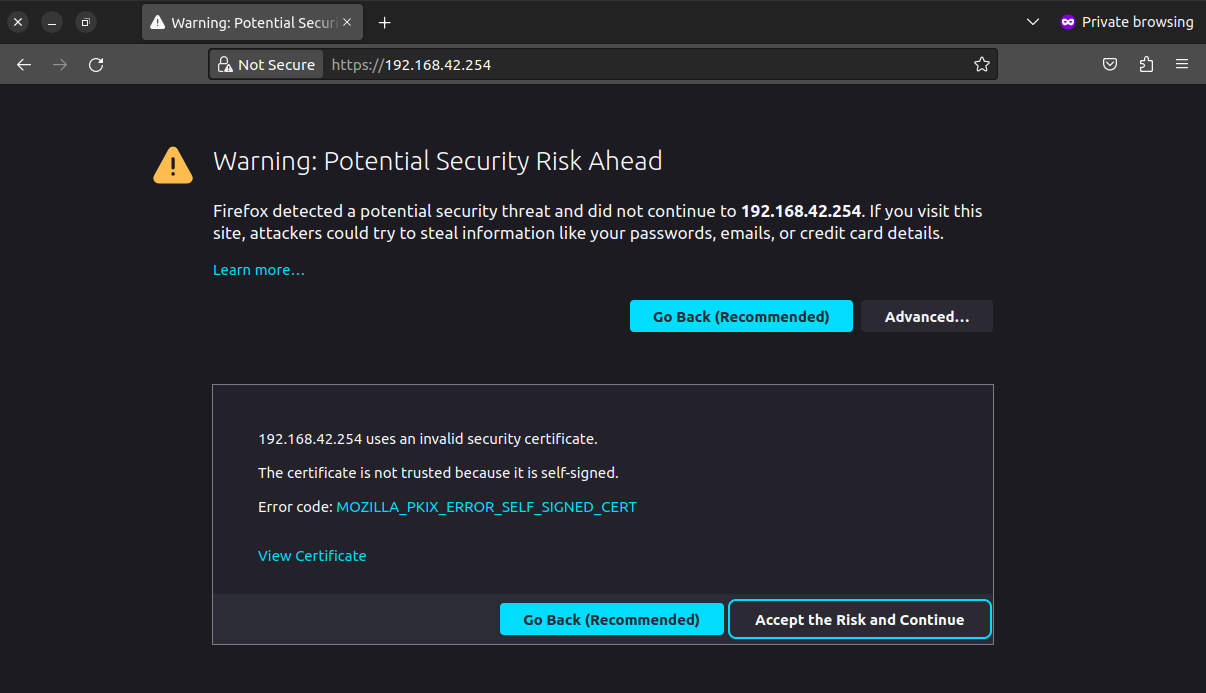
Task: Open a new tab with plus
Action: coord(384,22)
